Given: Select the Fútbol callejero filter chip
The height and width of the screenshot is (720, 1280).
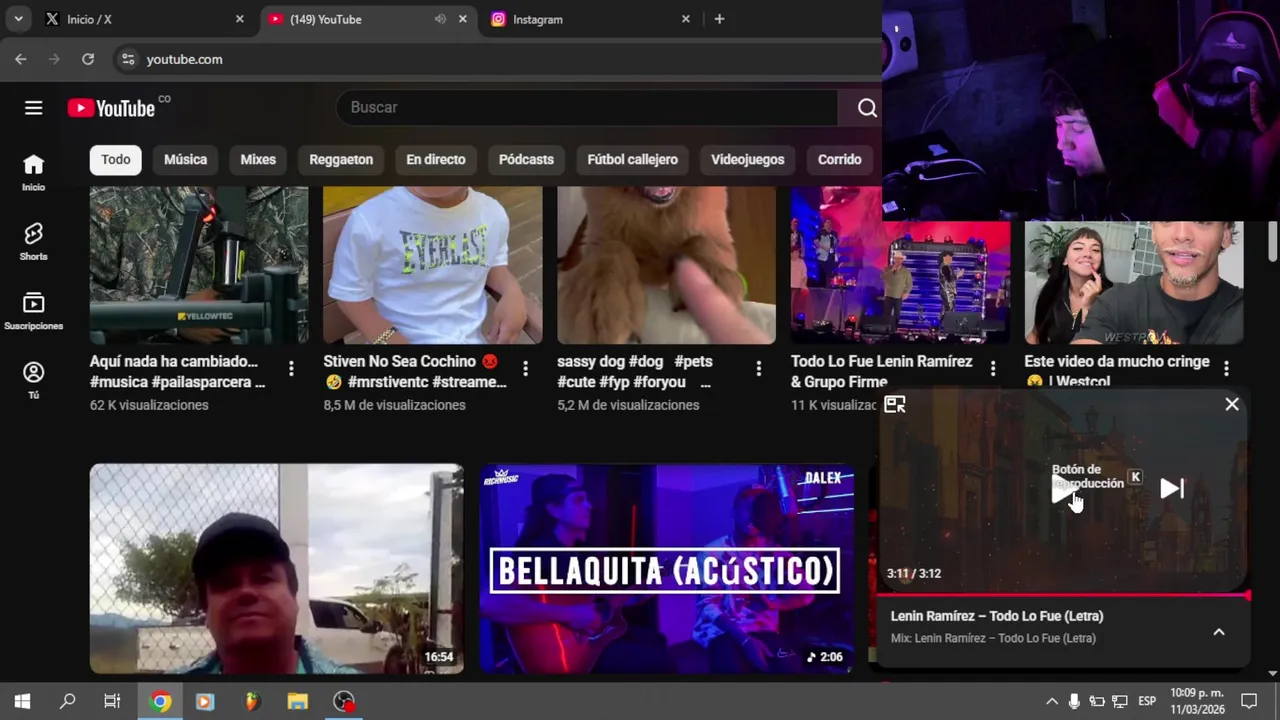Looking at the screenshot, I should (x=632, y=159).
